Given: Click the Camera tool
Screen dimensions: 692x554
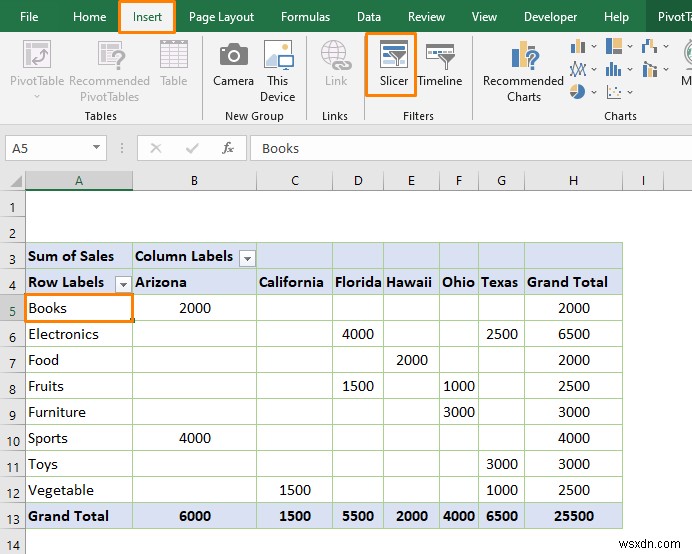Looking at the screenshot, I should tap(233, 64).
